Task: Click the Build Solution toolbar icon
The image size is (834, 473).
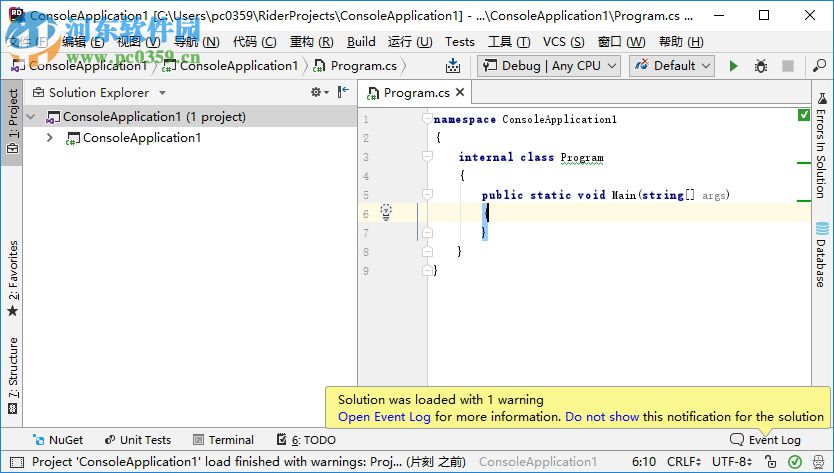Action: 453,66
